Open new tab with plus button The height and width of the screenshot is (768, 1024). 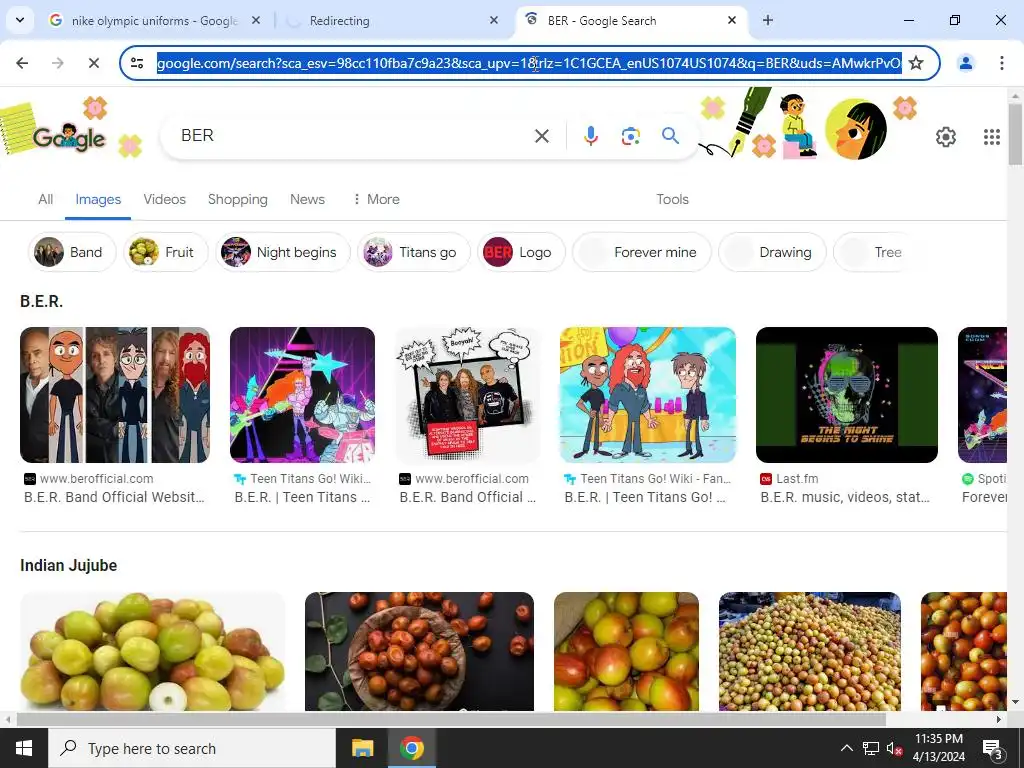tap(768, 20)
